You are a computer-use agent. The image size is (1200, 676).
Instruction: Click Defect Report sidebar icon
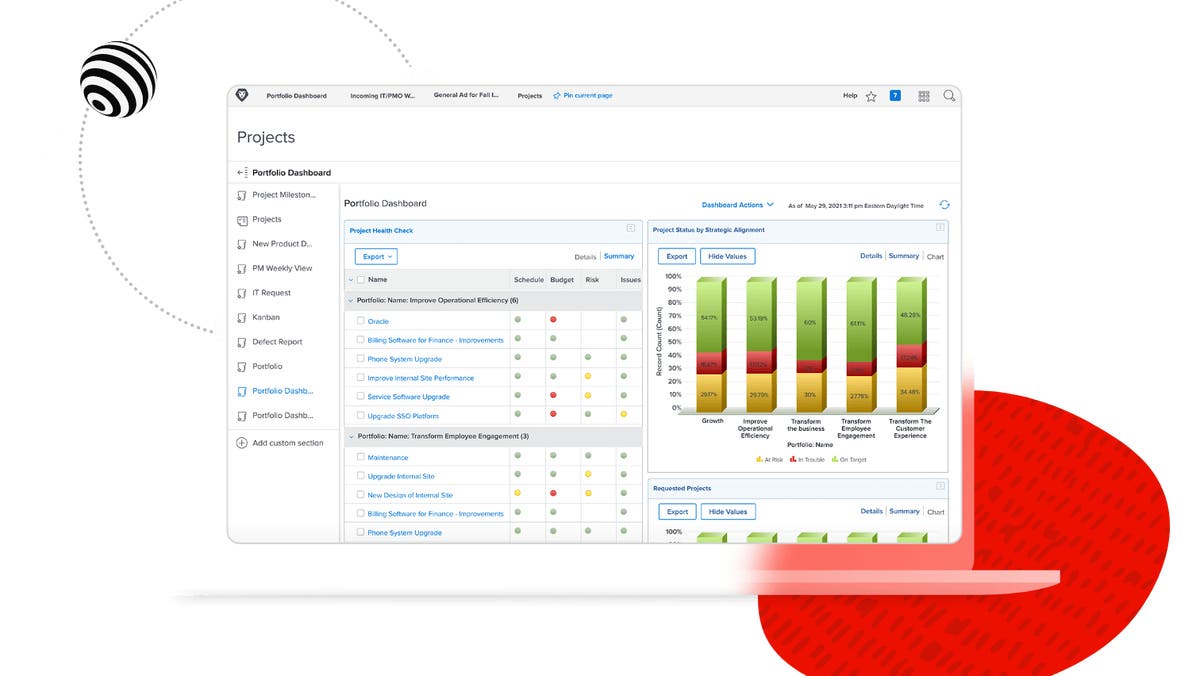[x=242, y=342]
